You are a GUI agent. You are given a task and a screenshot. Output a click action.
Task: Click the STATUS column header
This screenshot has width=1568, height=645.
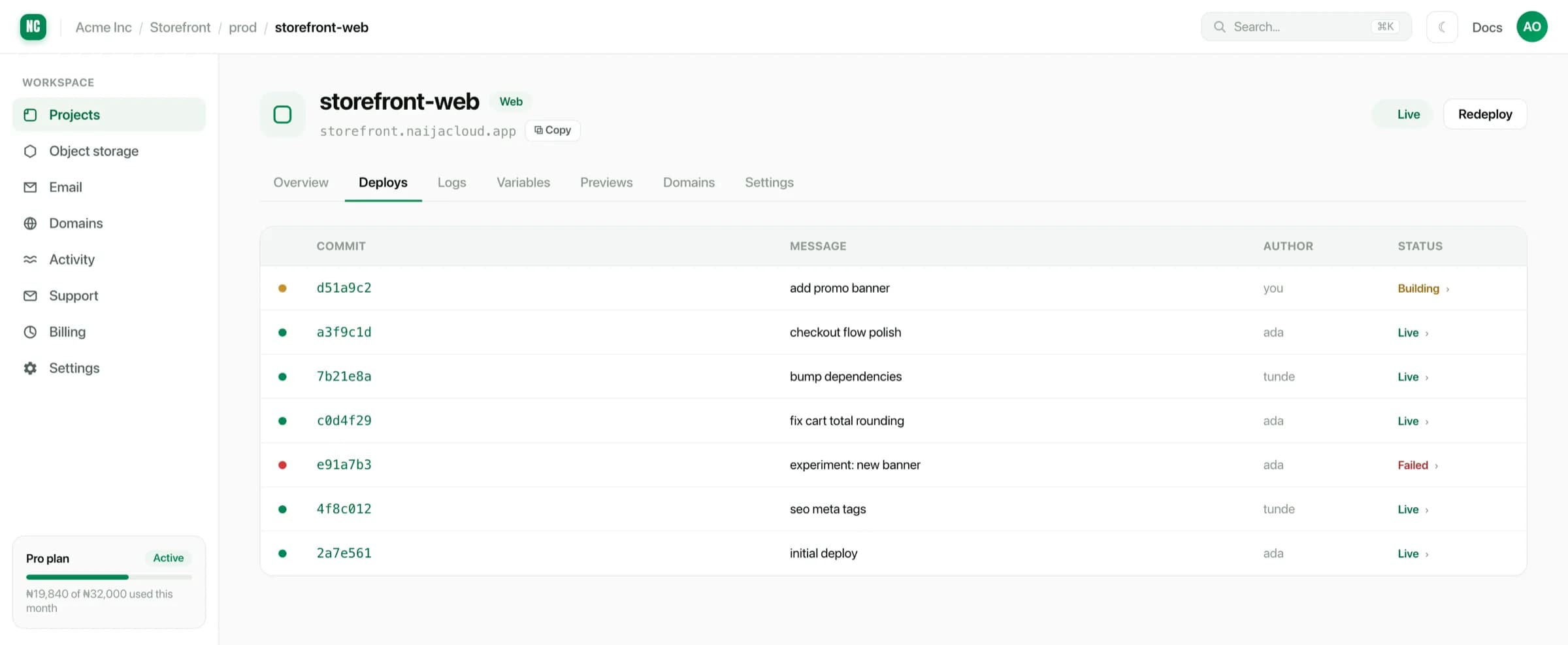pos(1420,246)
